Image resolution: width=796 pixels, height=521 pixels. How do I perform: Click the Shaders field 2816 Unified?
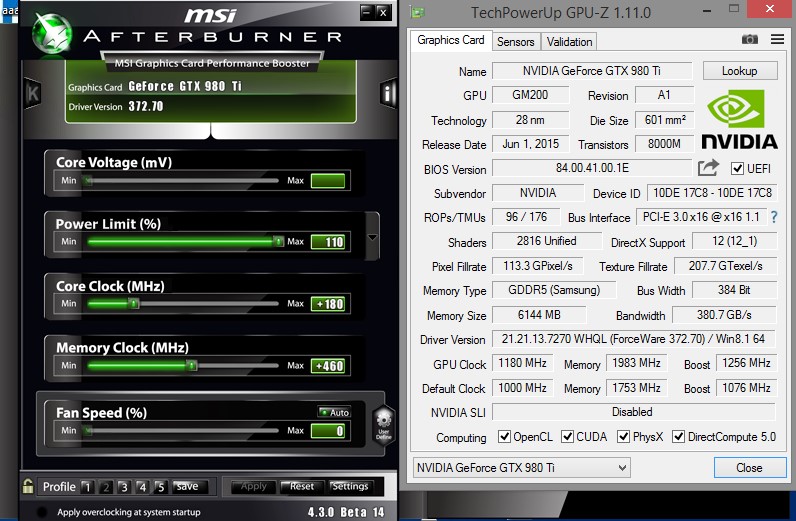pyautogui.click(x=547, y=241)
